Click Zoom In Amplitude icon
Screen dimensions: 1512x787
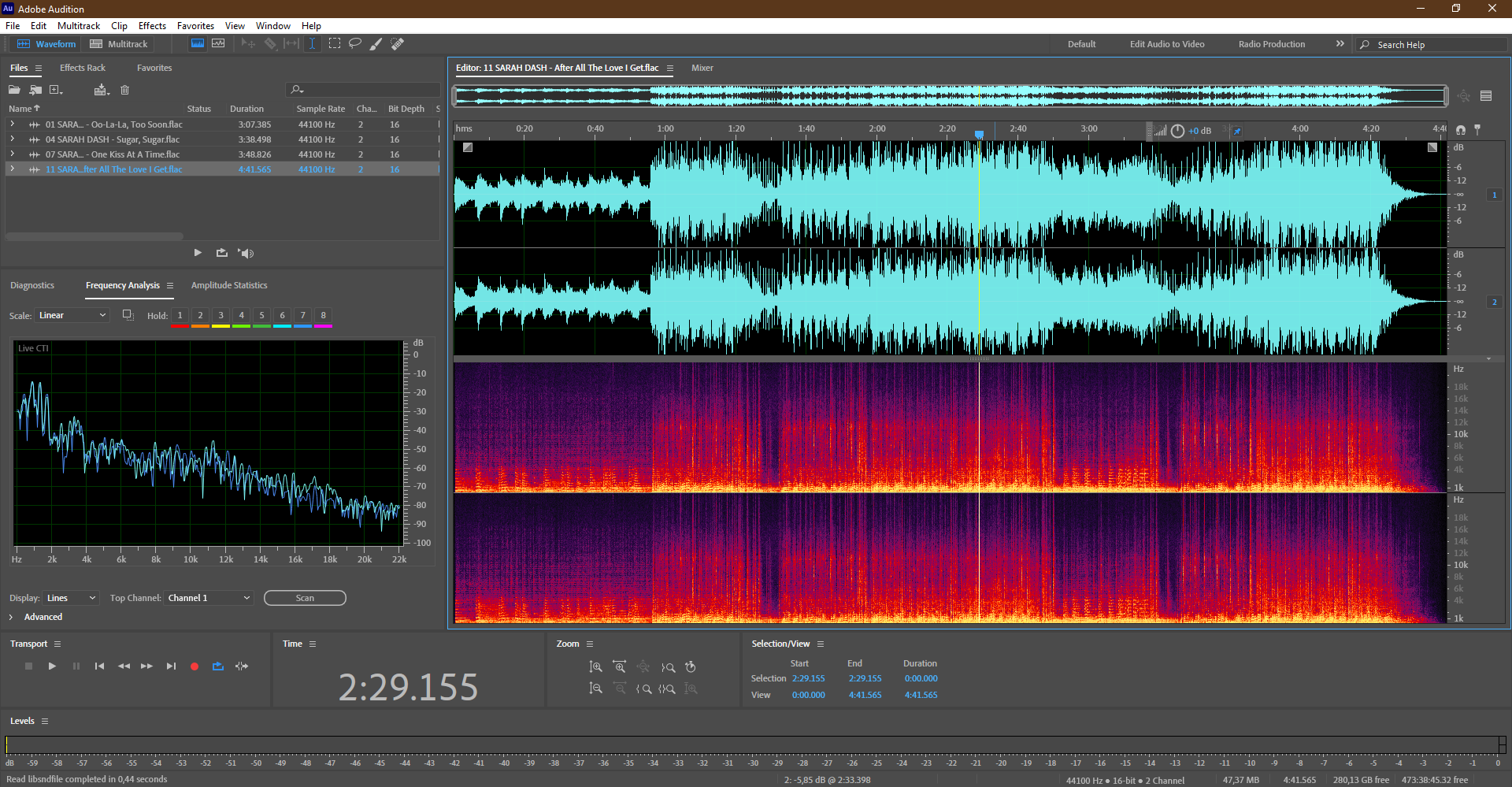coord(596,667)
